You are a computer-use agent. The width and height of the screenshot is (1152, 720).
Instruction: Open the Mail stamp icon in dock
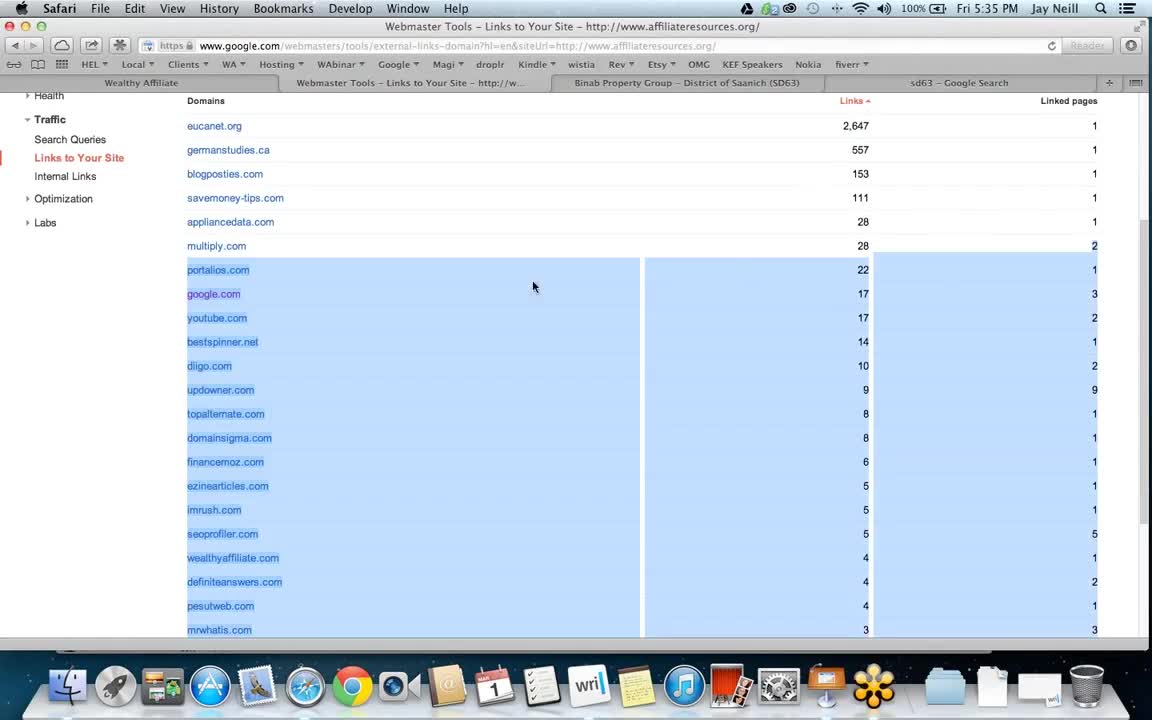pyautogui.click(x=257, y=685)
